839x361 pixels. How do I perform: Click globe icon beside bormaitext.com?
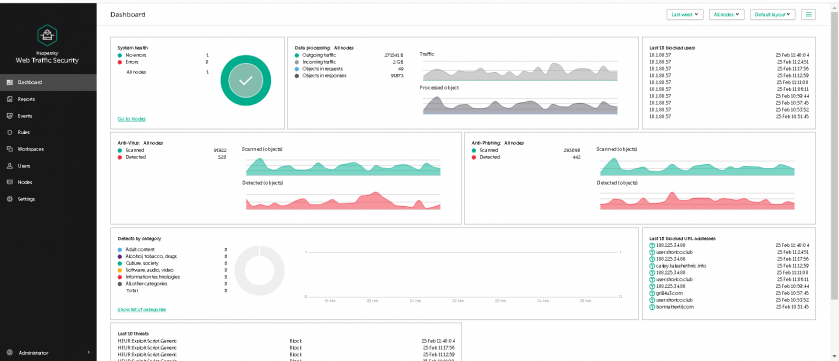[652, 307]
